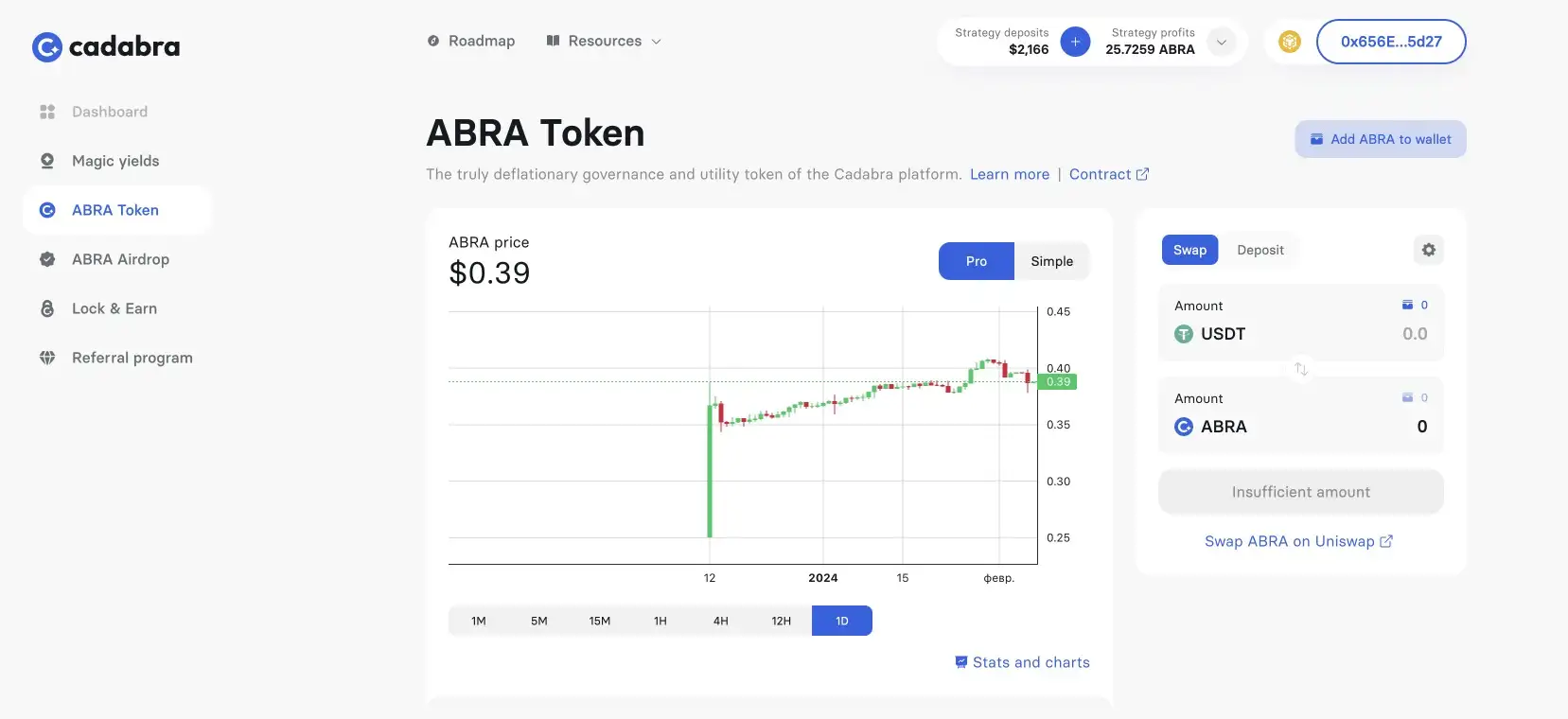Viewport: 1568px width, 719px height.
Task: Open swap settings gear icon
Action: point(1428,250)
